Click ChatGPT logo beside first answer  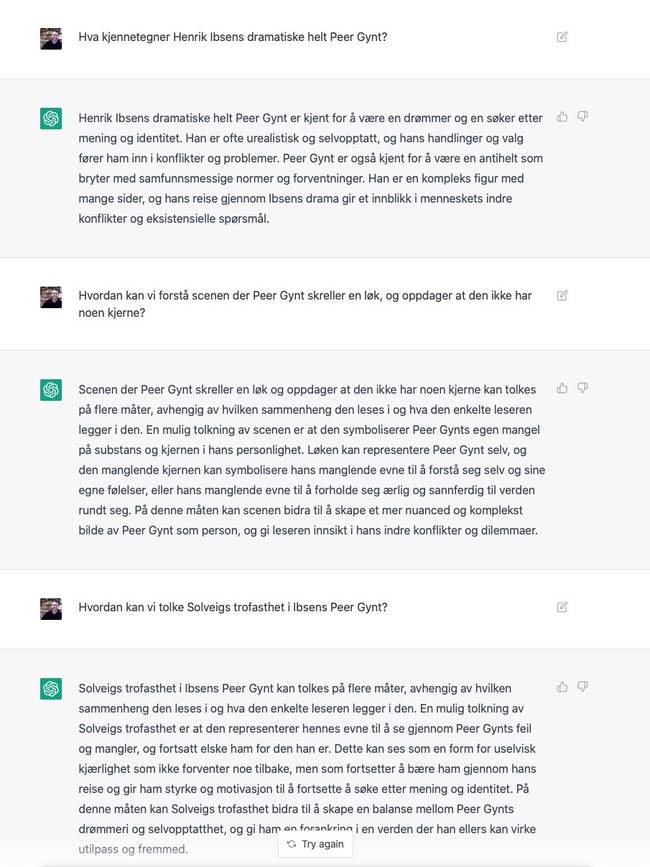coord(51,118)
